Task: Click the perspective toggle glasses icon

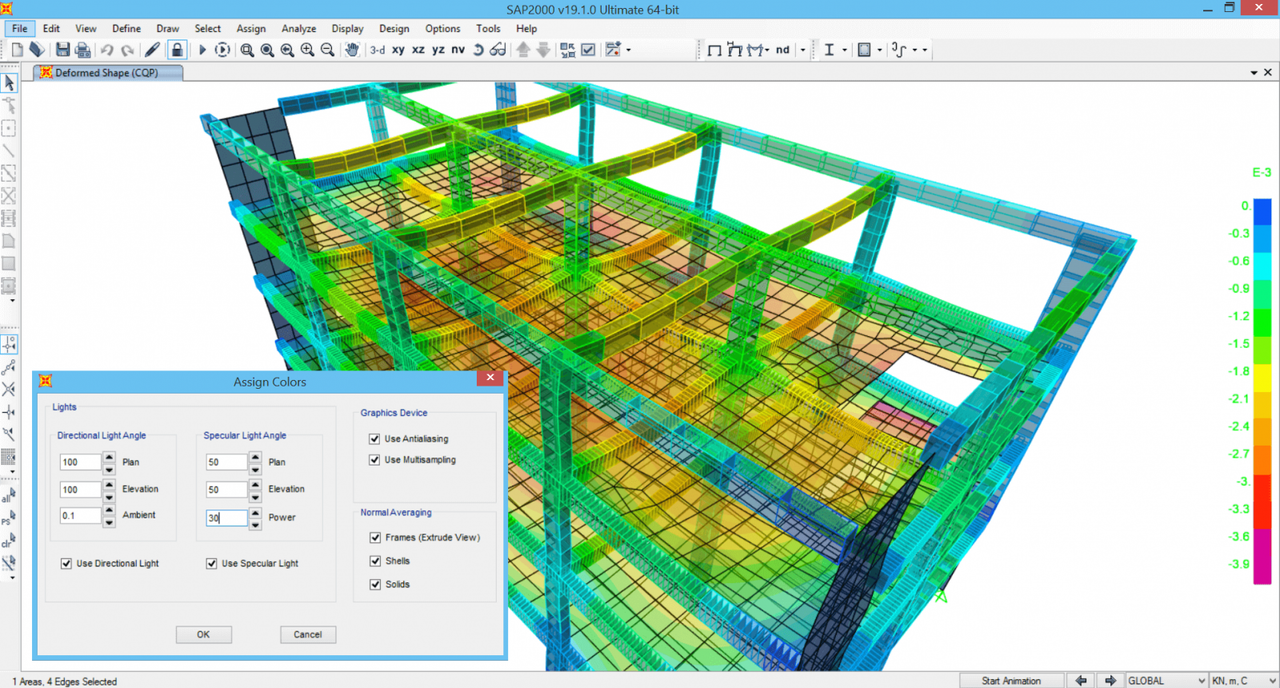Action: [498, 50]
